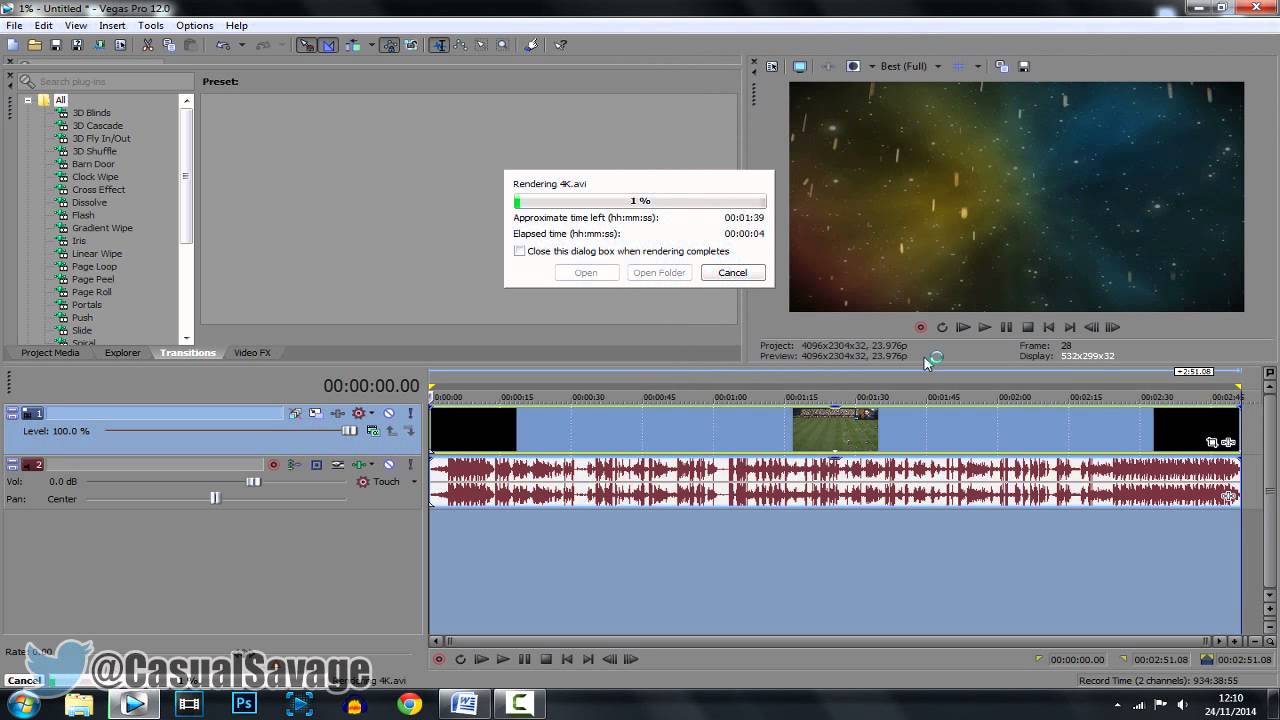Open the Tools menu
The image size is (1280, 720).
(151, 25)
